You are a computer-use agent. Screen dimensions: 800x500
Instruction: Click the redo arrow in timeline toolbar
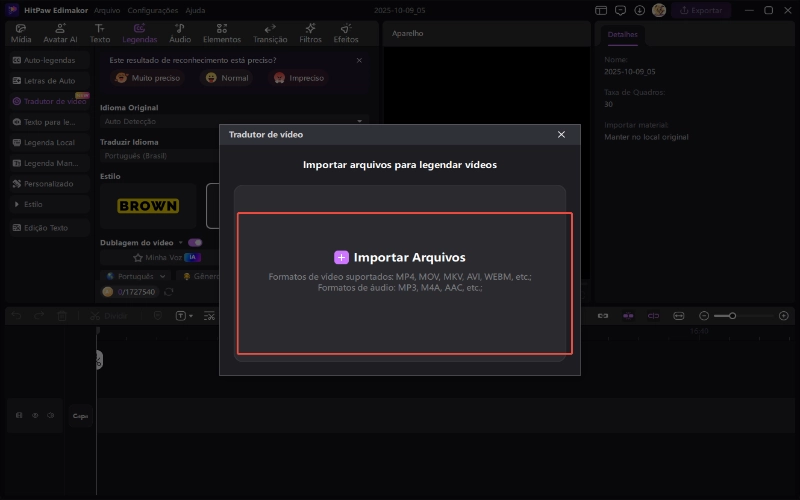click(x=39, y=316)
